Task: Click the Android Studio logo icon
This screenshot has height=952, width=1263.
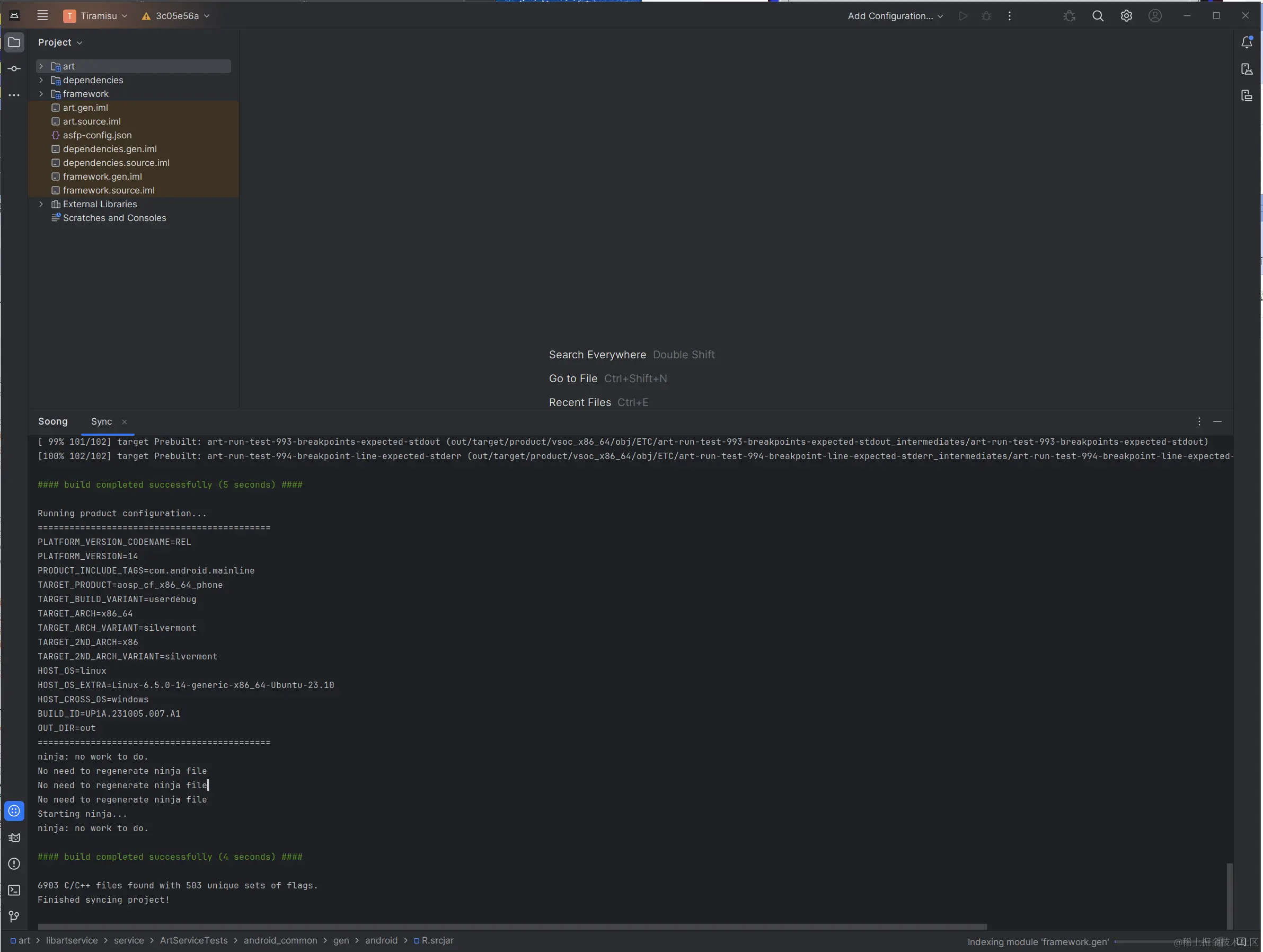Action: [14, 15]
